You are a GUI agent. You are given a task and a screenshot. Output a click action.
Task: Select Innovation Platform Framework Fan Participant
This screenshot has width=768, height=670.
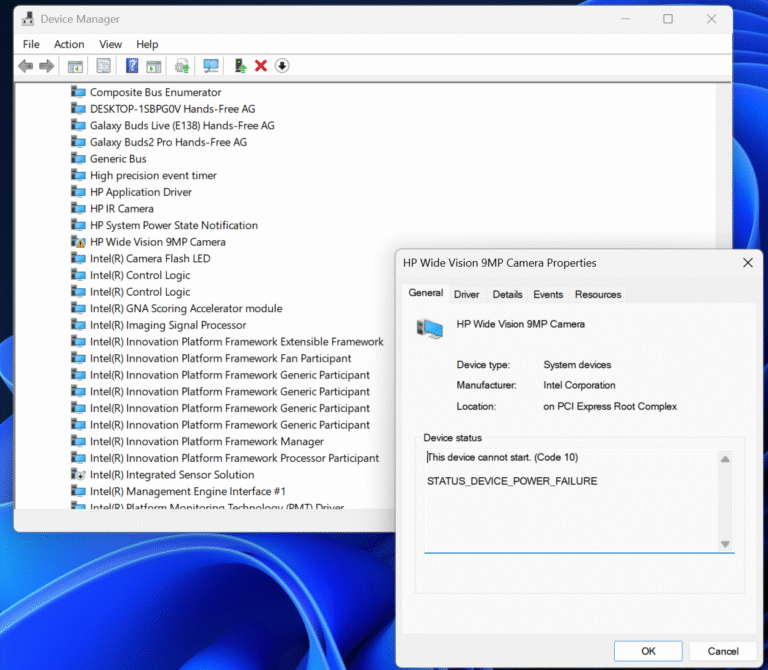coord(220,359)
